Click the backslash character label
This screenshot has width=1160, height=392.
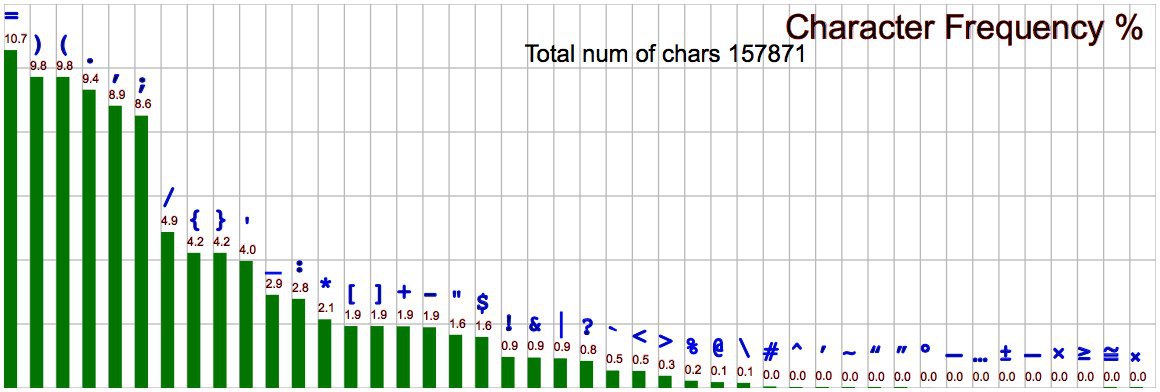745,348
